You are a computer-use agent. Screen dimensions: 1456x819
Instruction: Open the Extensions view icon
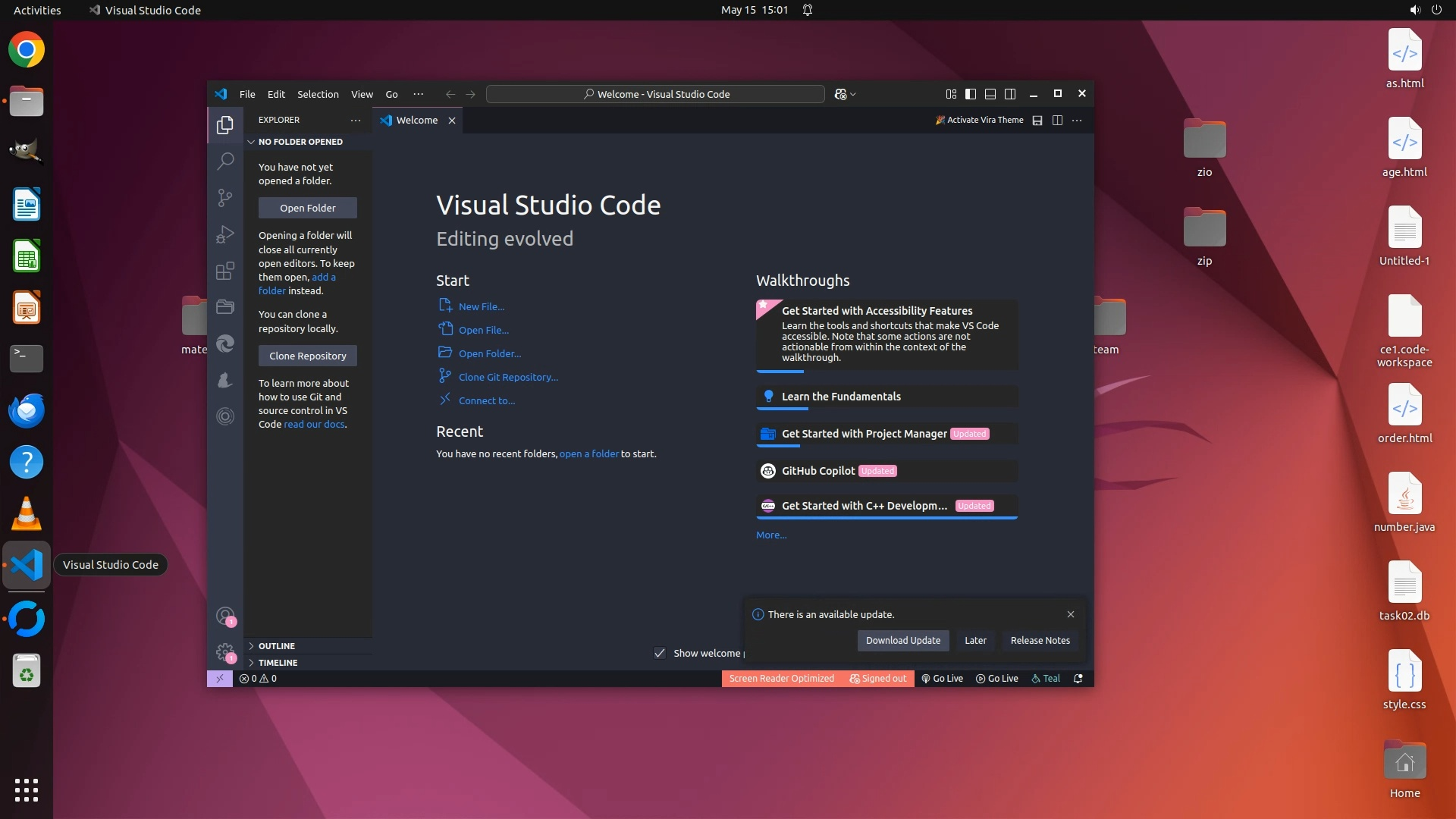click(x=225, y=271)
